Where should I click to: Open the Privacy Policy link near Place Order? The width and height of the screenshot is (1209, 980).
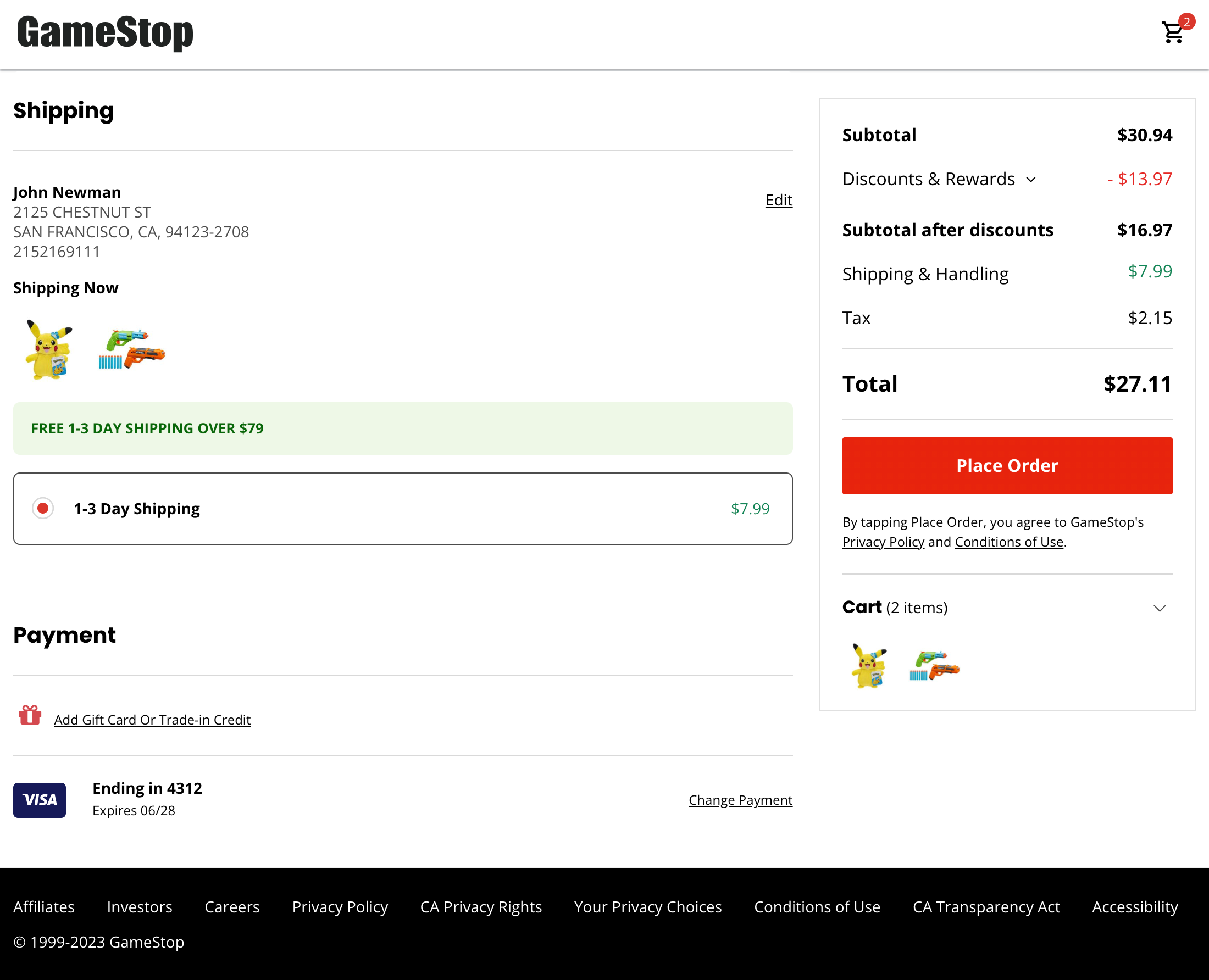click(883, 542)
